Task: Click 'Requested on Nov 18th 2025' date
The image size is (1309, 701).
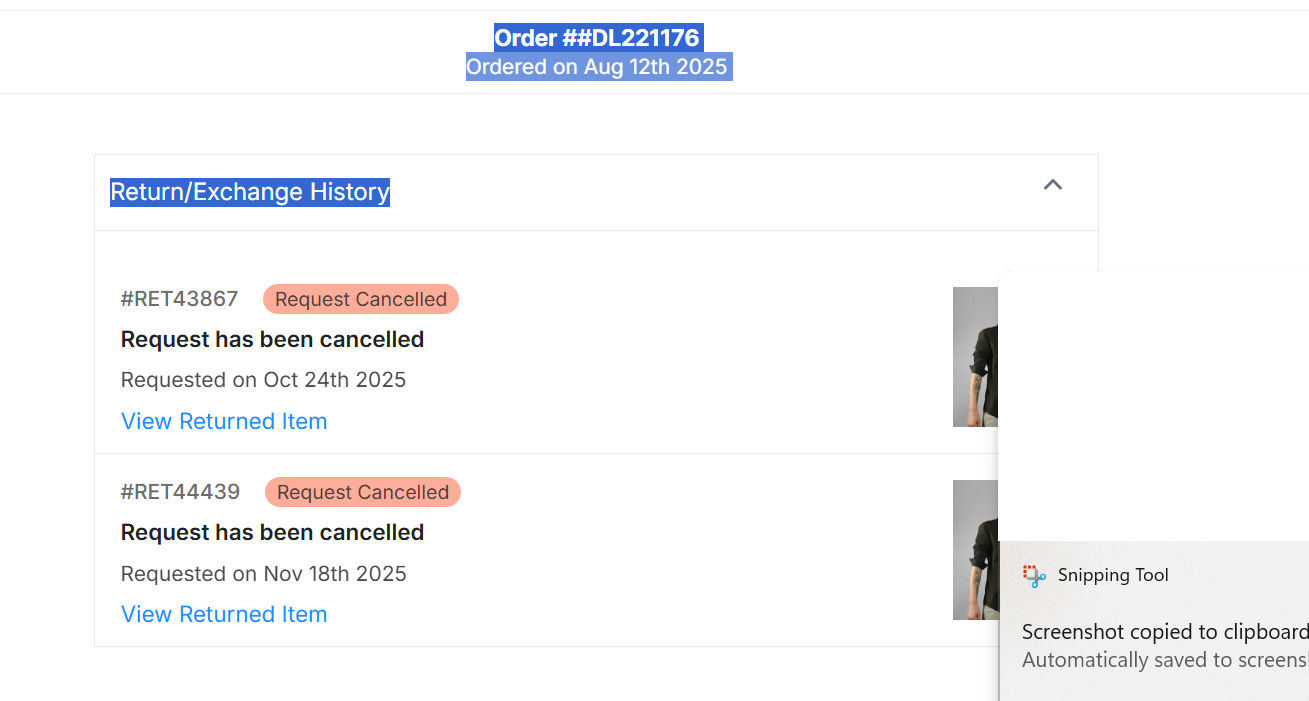Action: [264, 574]
